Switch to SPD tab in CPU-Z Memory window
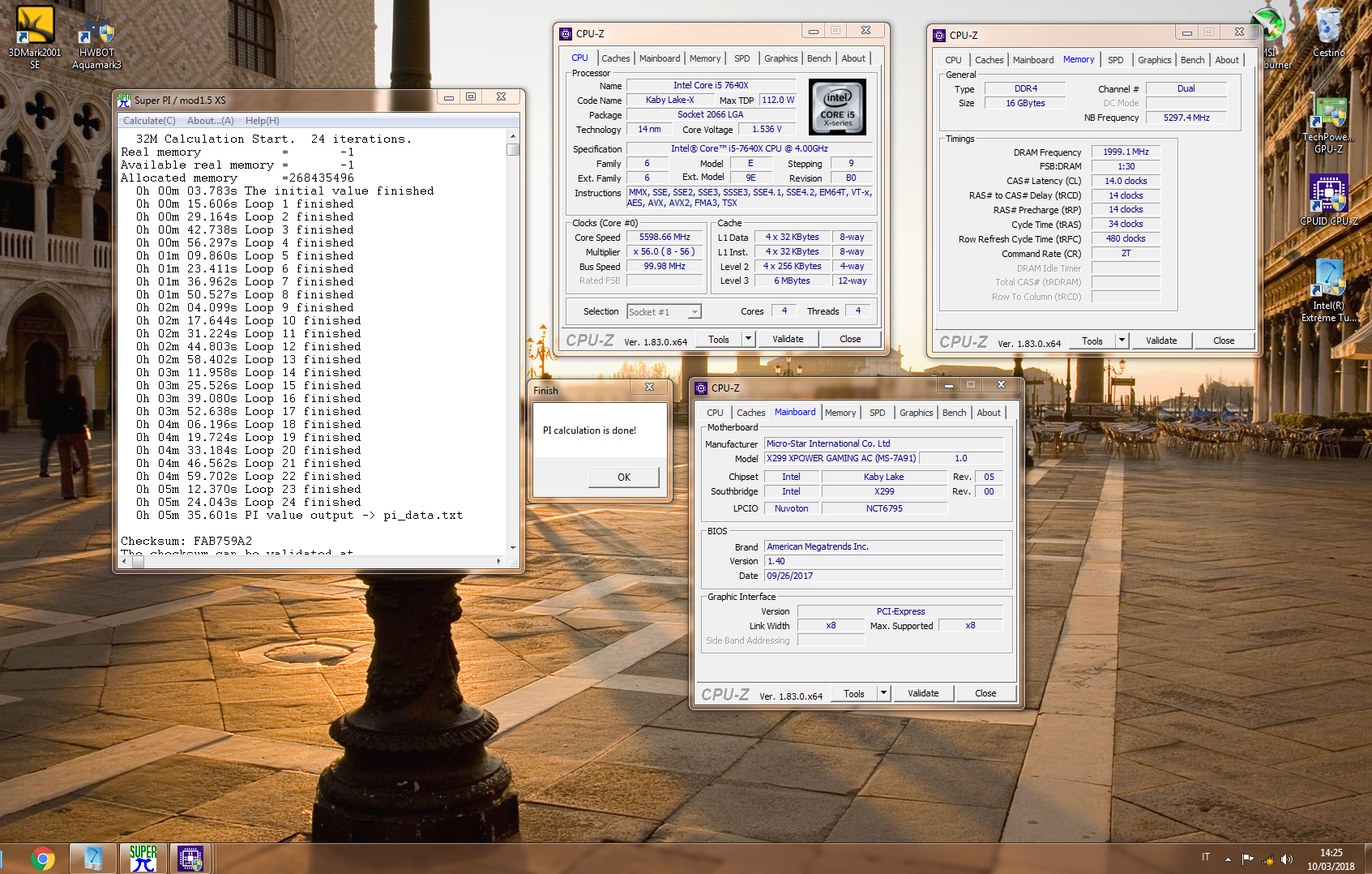Screen dimensions: 1372x874 click(x=1116, y=60)
